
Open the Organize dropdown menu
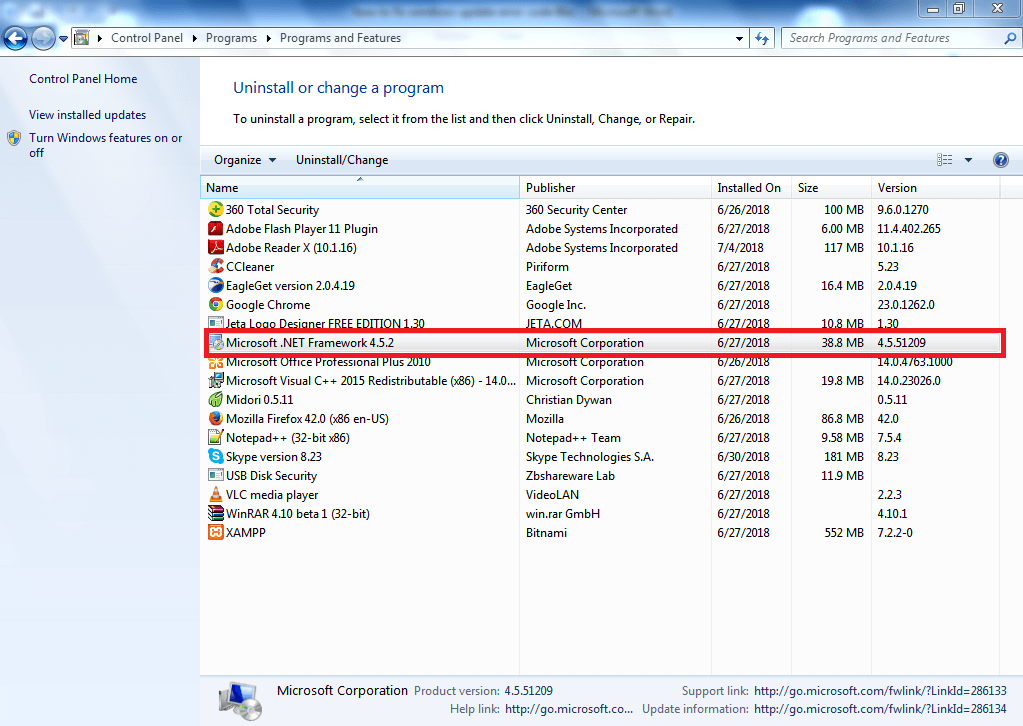click(x=245, y=160)
